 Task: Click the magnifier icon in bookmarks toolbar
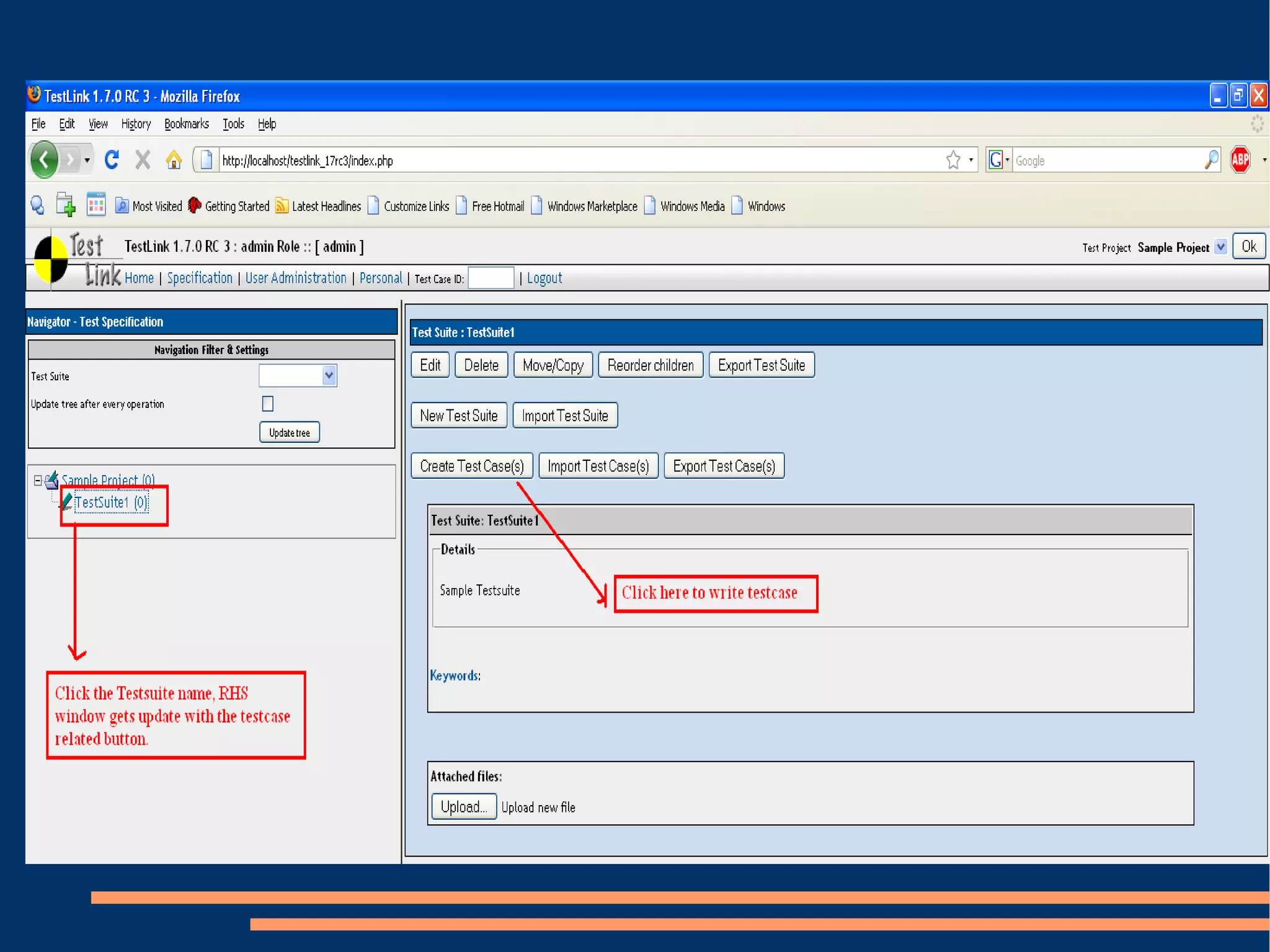tap(37, 205)
